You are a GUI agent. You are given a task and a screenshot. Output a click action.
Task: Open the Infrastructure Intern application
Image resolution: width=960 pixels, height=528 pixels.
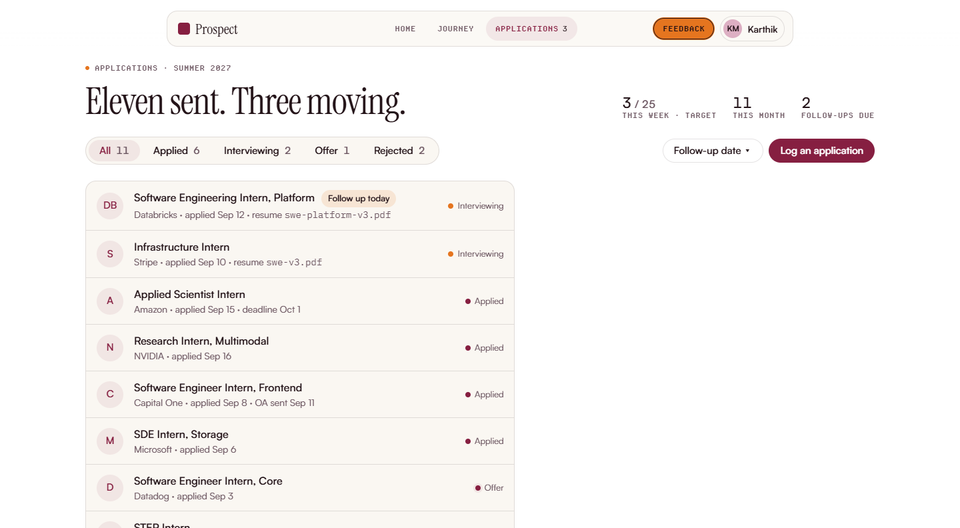coord(300,254)
